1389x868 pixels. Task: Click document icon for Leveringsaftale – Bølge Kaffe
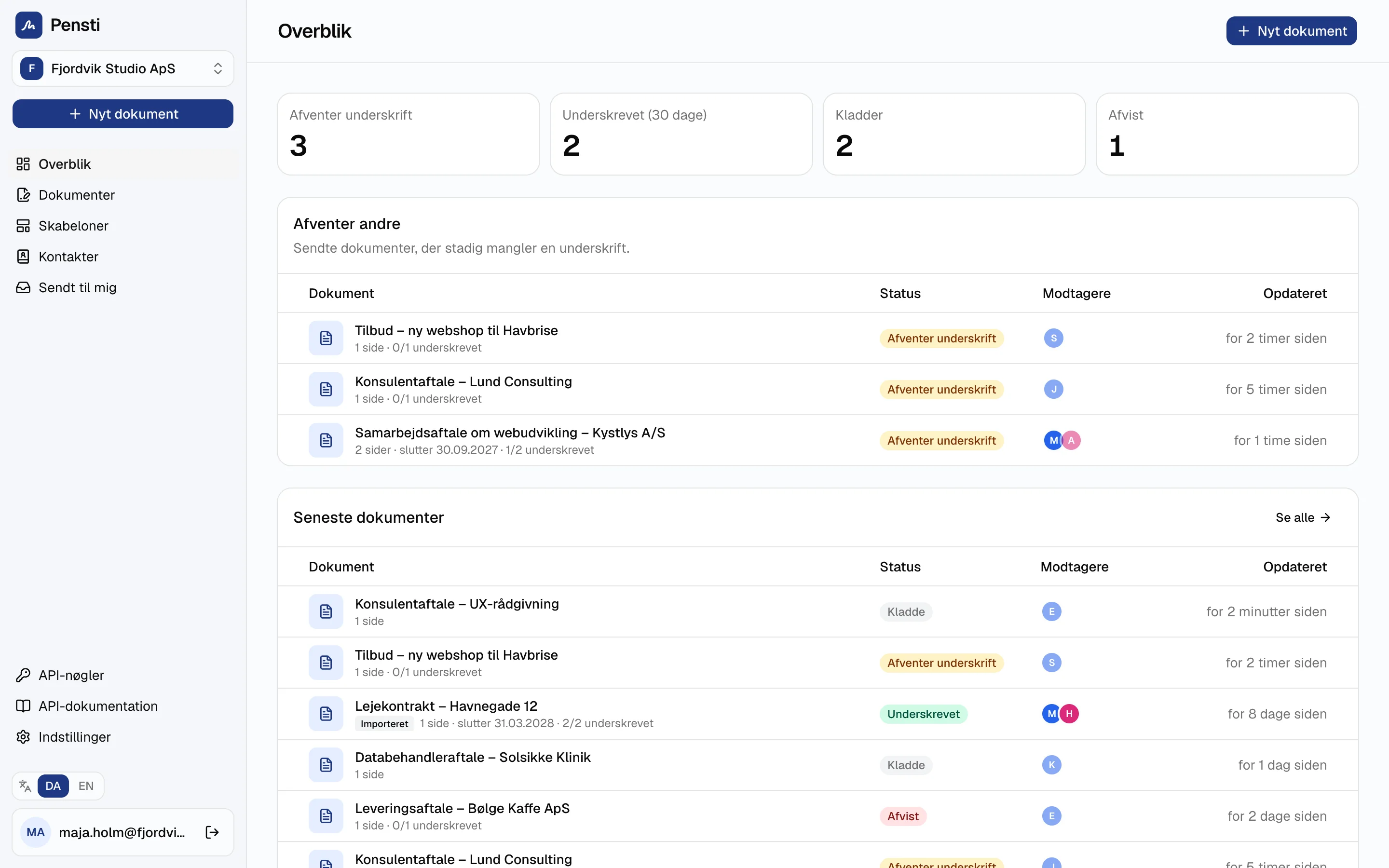coord(326,816)
